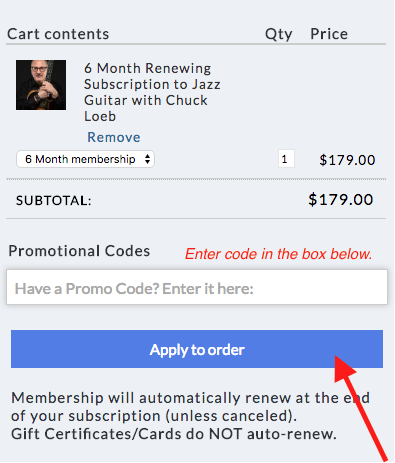Click the Price column header
This screenshot has width=395, height=463.
click(x=329, y=34)
